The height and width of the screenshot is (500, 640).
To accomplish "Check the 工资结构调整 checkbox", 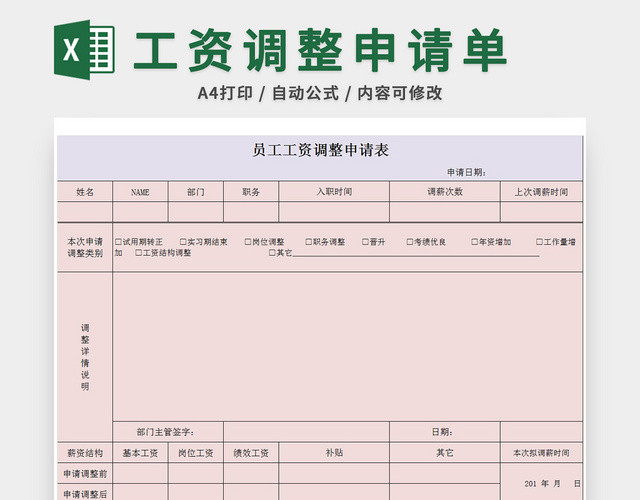I will coord(138,253).
